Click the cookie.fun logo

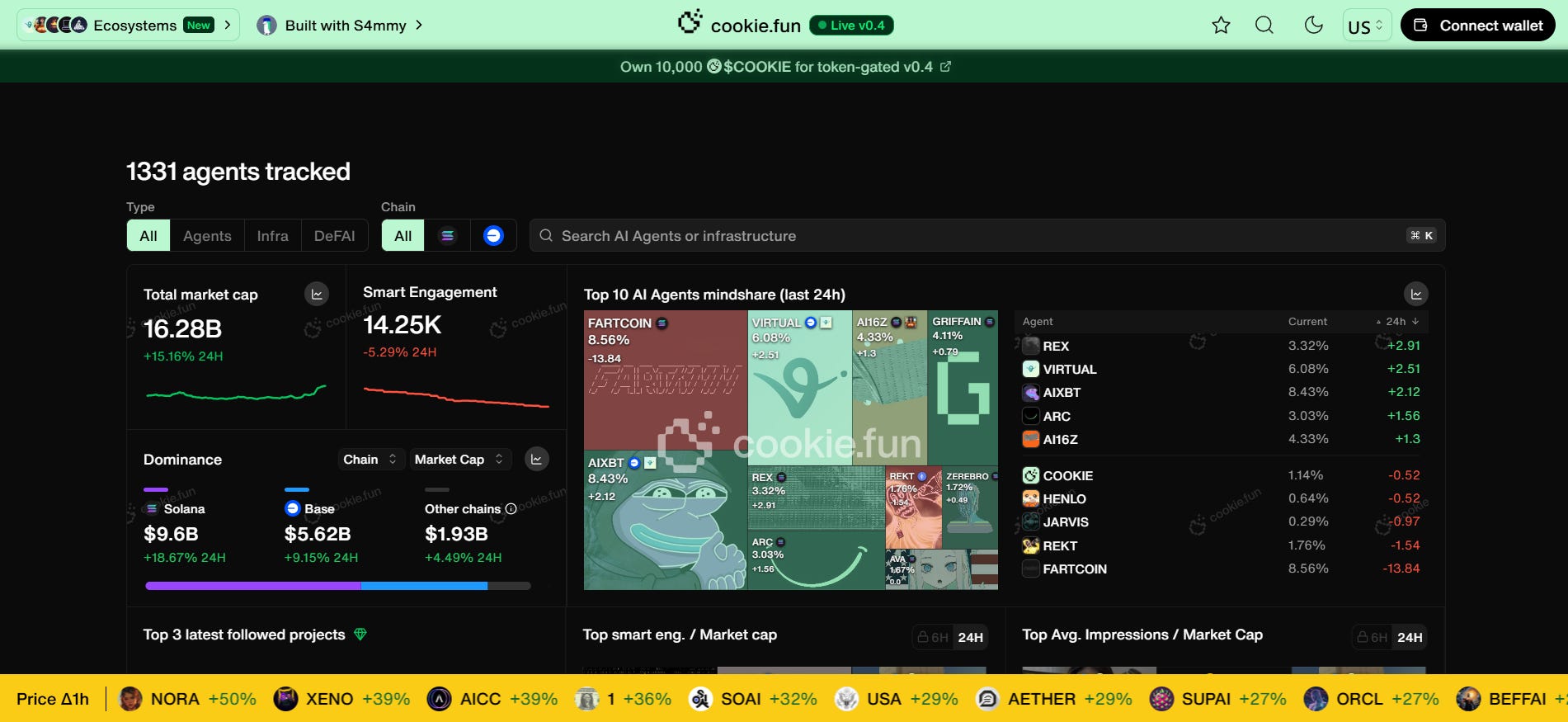(739, 25)
